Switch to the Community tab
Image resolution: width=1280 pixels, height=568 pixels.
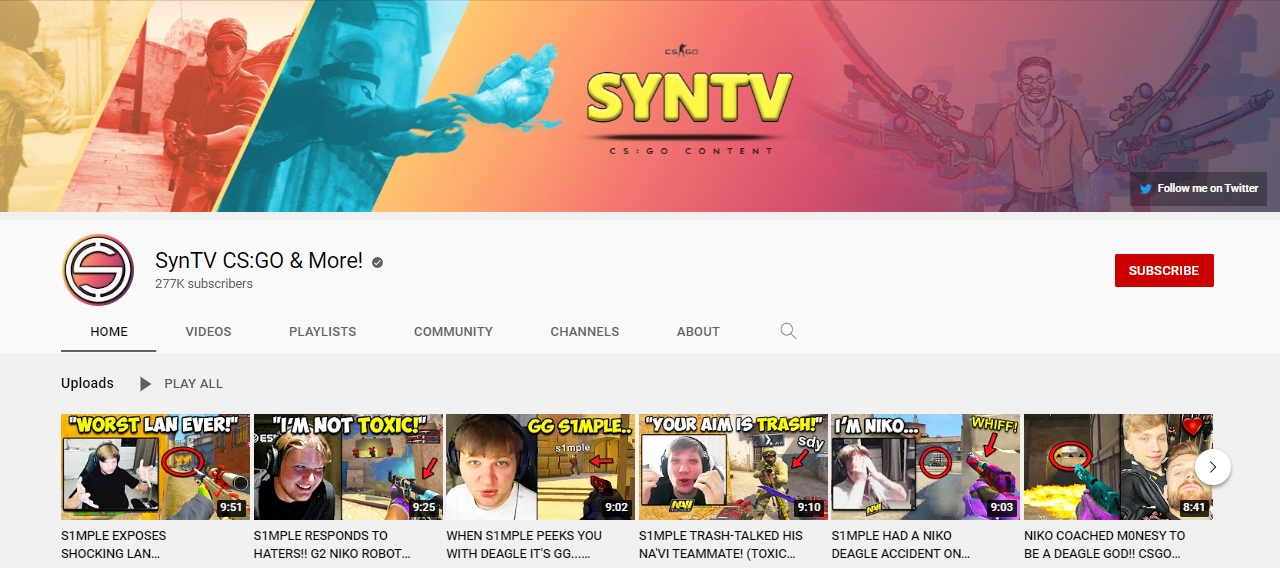(453, 331)
